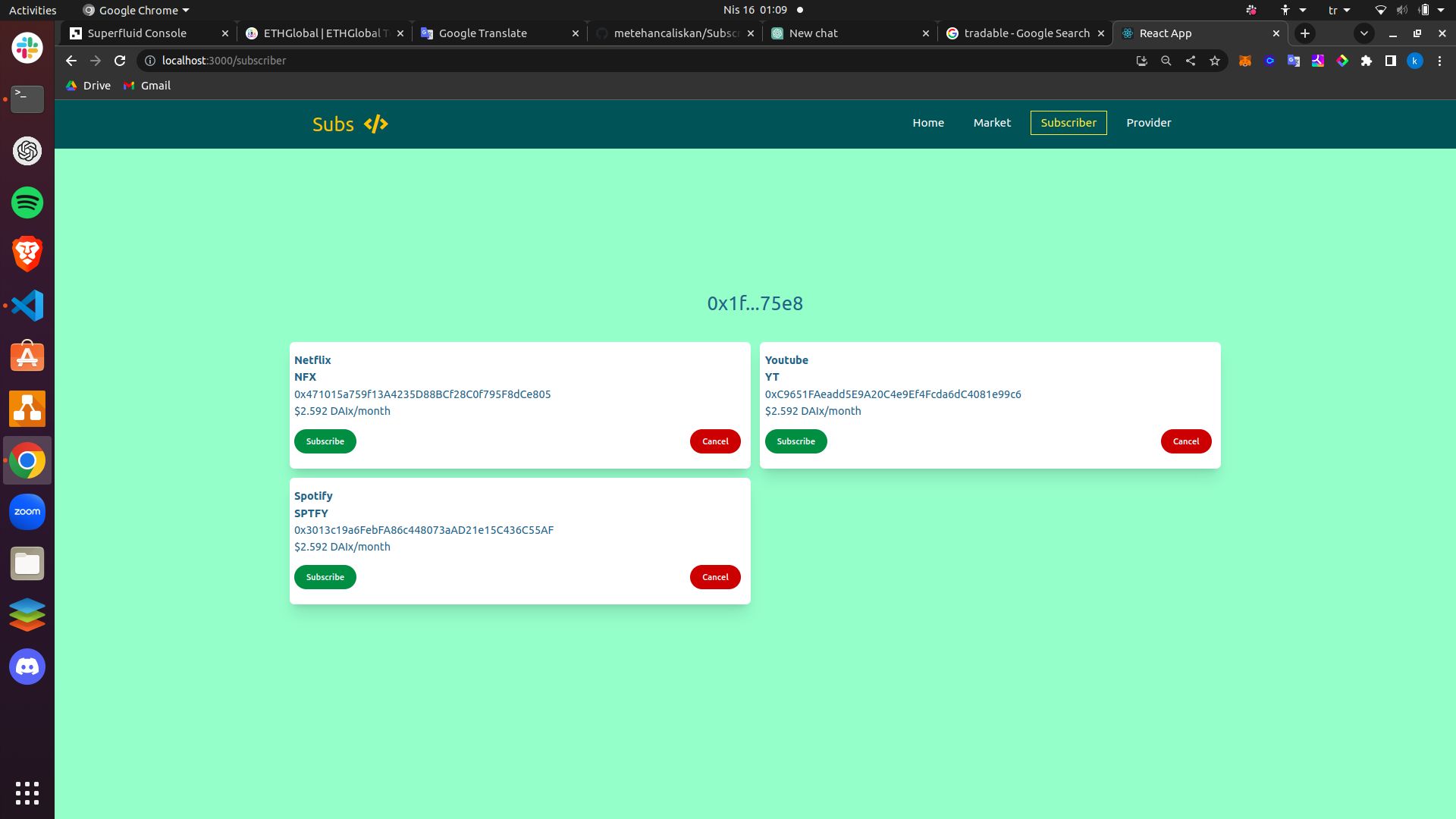Close the Superfluid Console tab
The height and width of the screenshot is (819, 1456).
tap(225, 33)
